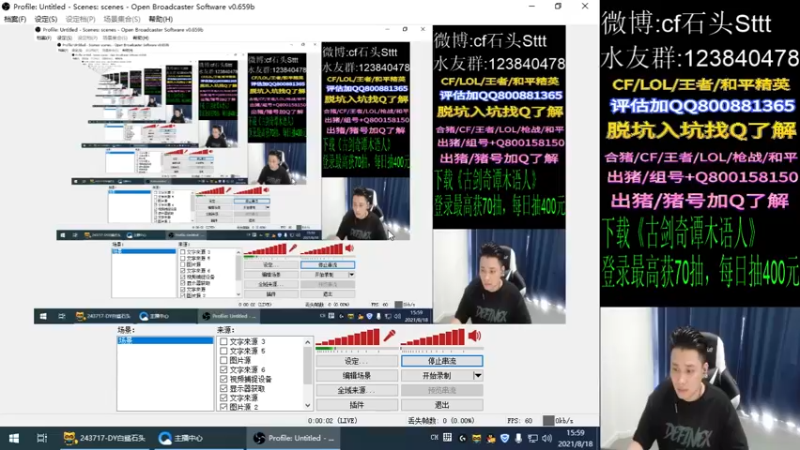Click the sources list scroll down arrow

(308, 406)
